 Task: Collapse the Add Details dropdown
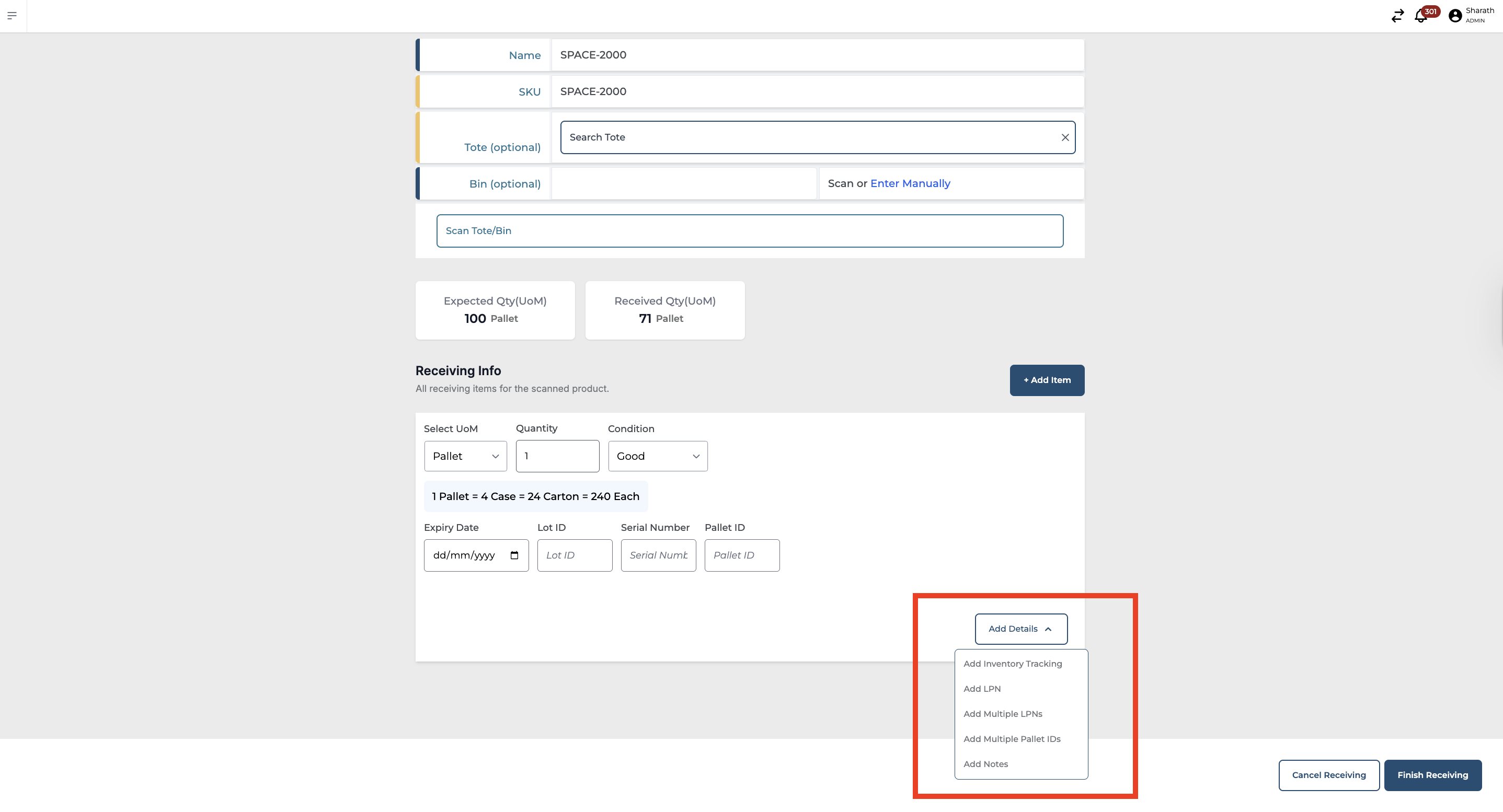1020,629
